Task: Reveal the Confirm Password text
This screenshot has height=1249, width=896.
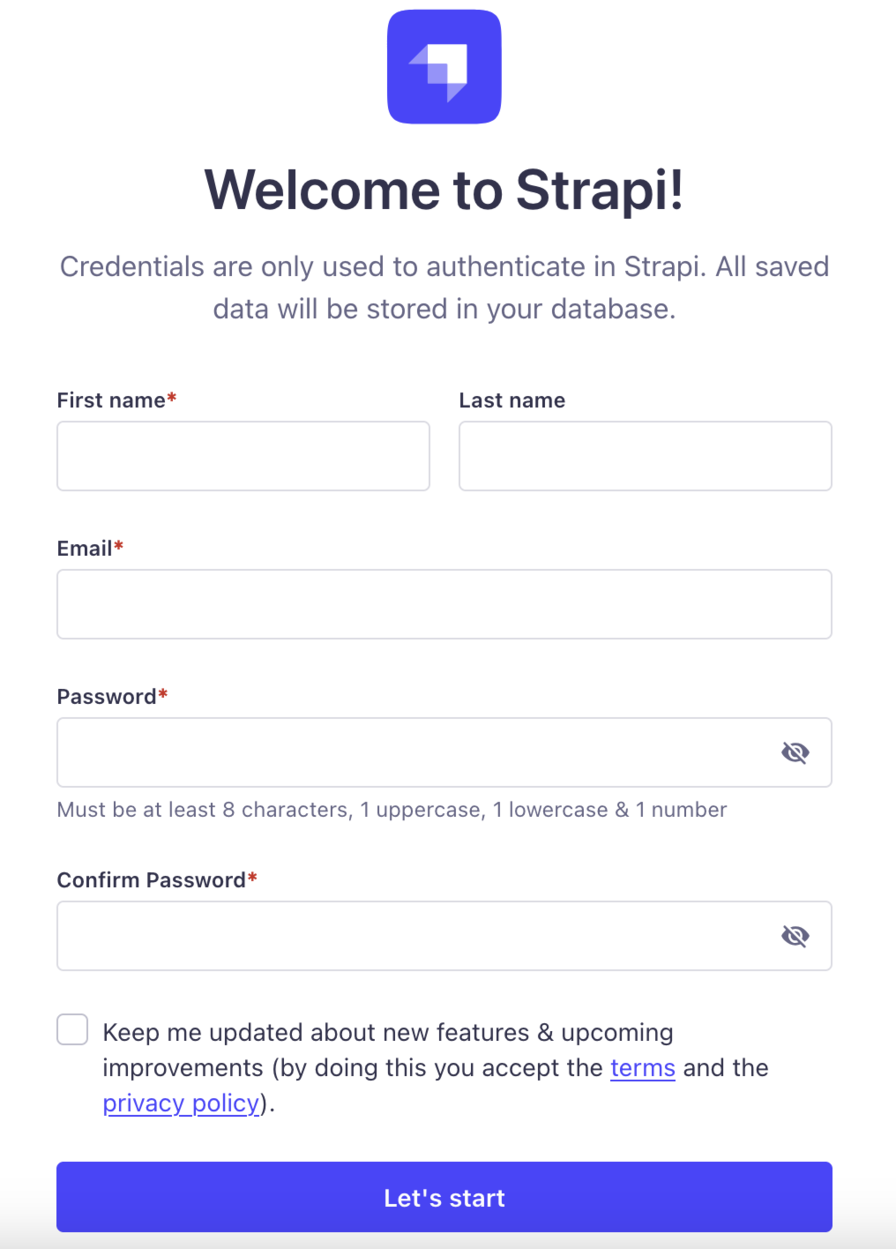Action: click(795, 935)
